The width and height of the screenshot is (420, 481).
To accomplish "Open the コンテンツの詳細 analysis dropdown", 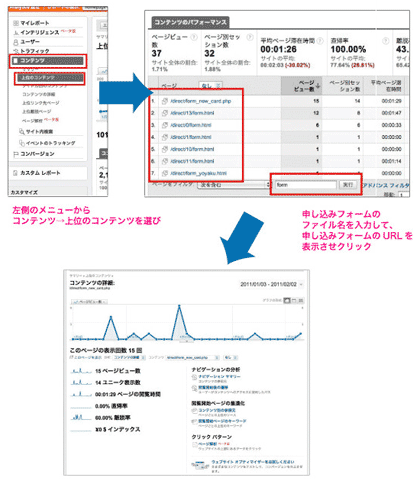I will pyautogui.click(x=129, y=357).
